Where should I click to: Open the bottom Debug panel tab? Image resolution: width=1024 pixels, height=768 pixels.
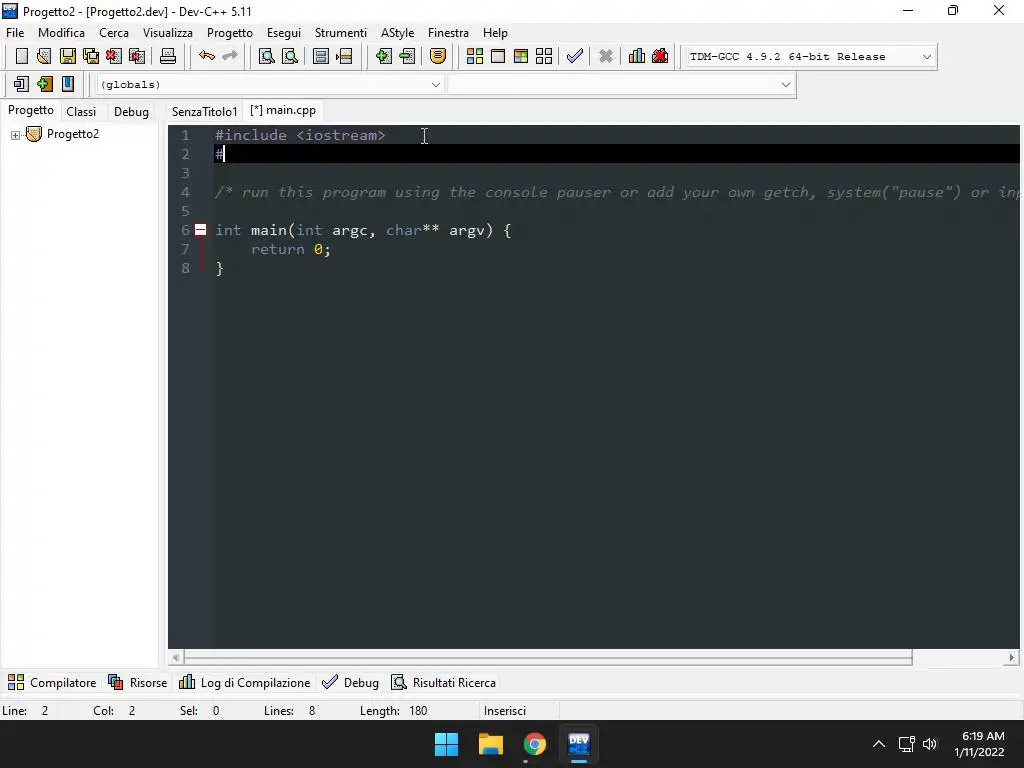coord(351,682)
